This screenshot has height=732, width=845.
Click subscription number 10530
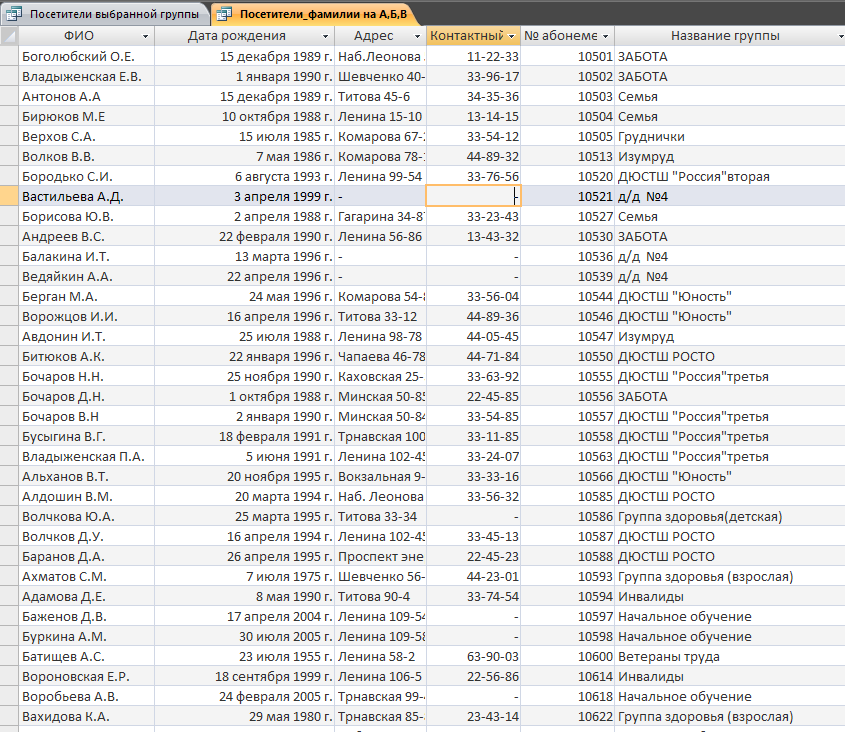pyautogui.click(x=567, y=236)
